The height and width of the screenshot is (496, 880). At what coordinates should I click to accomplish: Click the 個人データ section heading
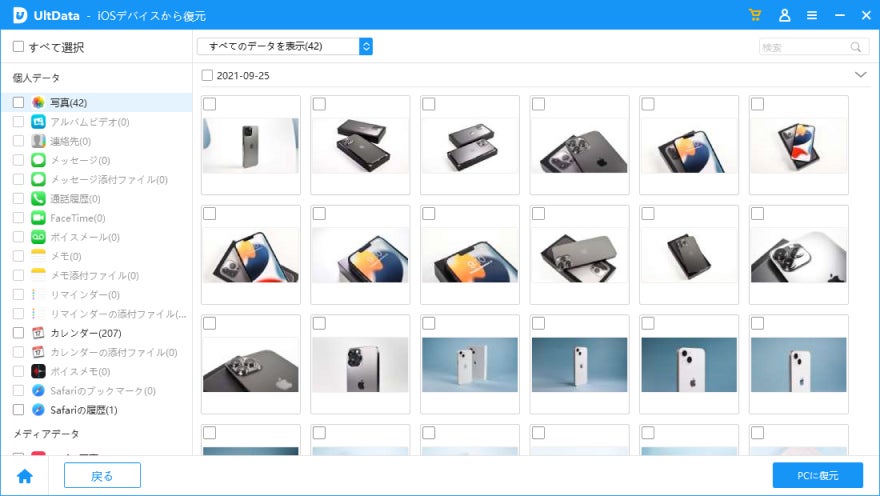tap(36, 78)
